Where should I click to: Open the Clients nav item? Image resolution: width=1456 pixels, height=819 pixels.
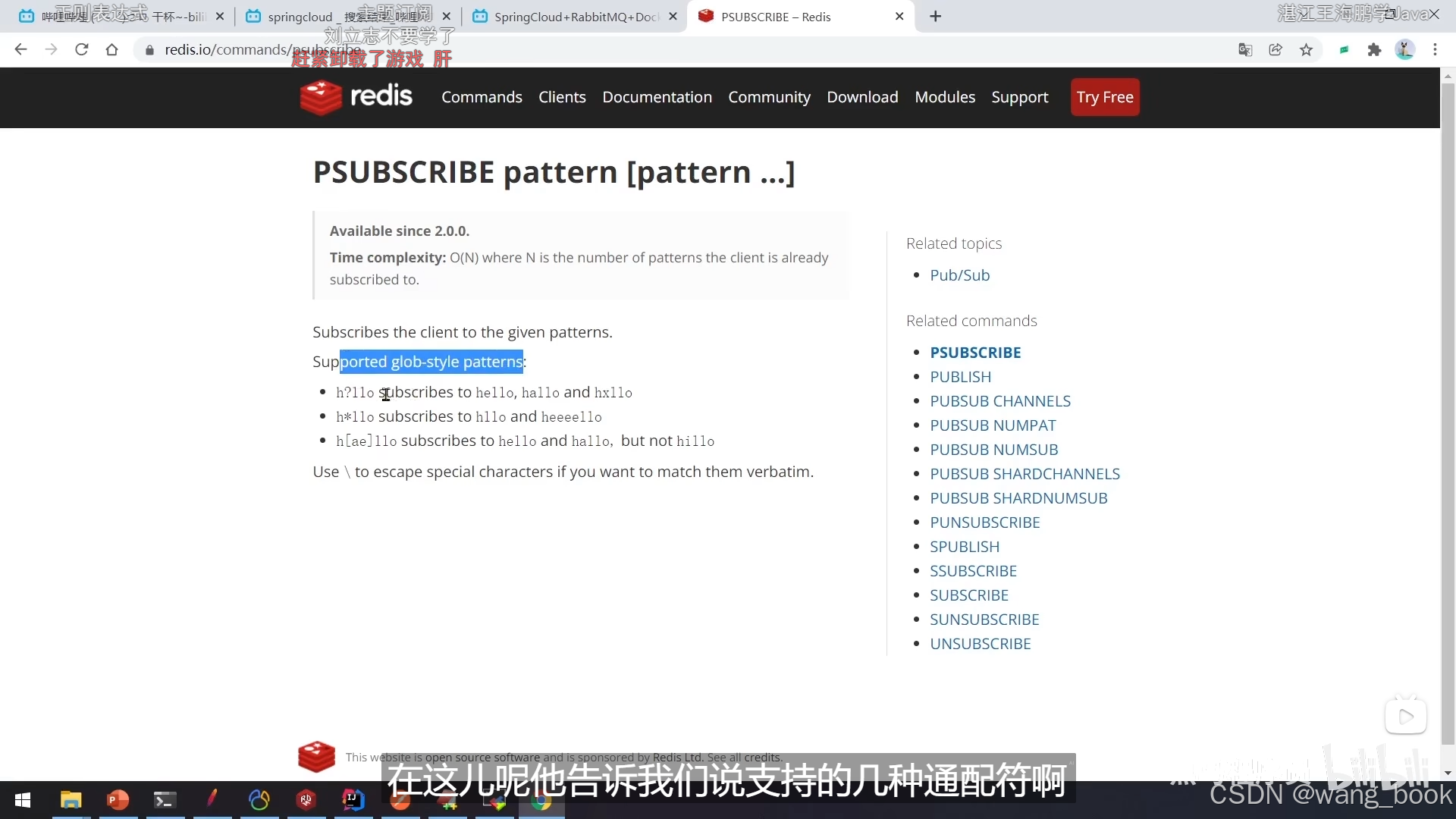tap(562, 97)
